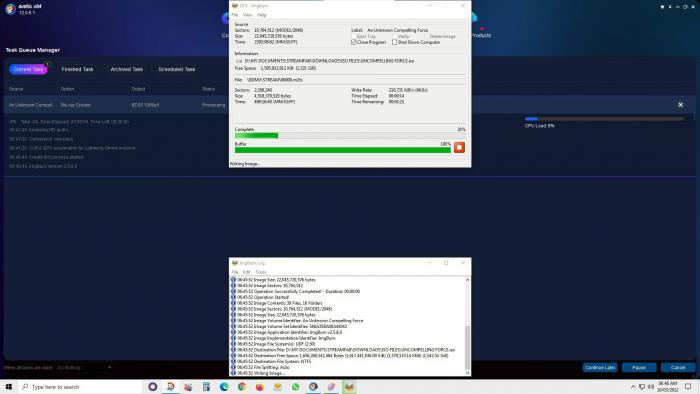Click the 'Type here to search' taskbar box
Screen dimensions: 700x394
pyautogui.click(x=79, y=386)
